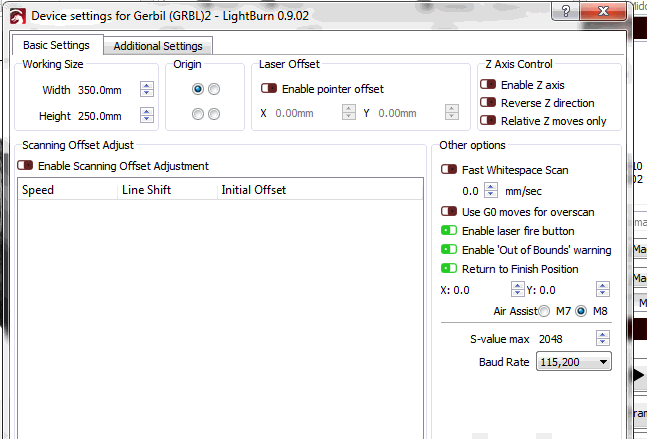Adjust the Height spinner arrows
The width and height of the screenshot is (647, 439).
point(146,115)
